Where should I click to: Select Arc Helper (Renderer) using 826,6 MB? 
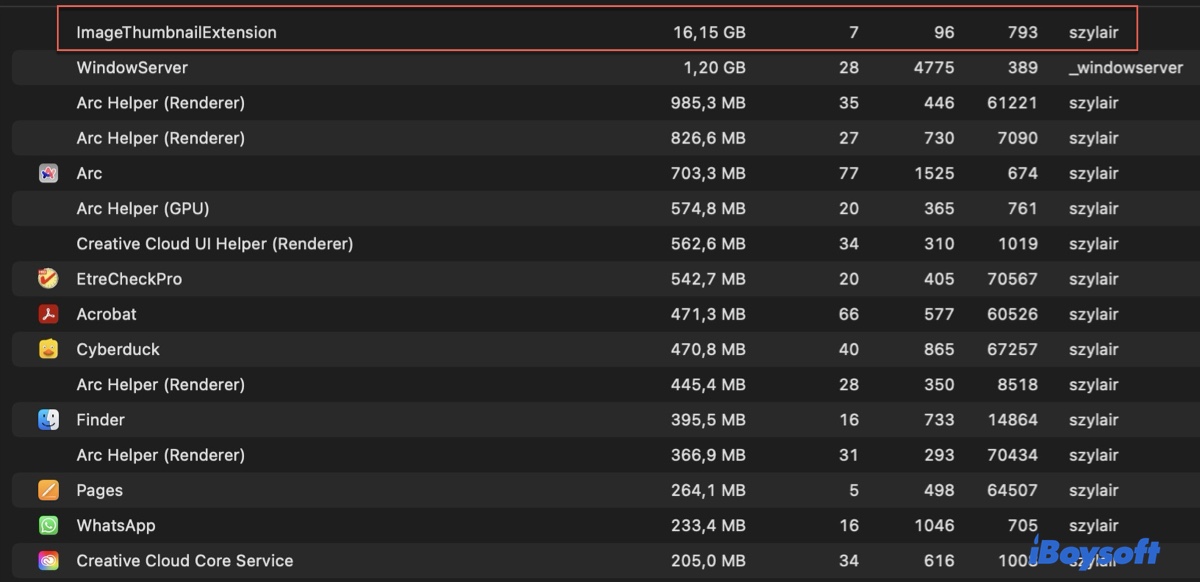[160, 138]
